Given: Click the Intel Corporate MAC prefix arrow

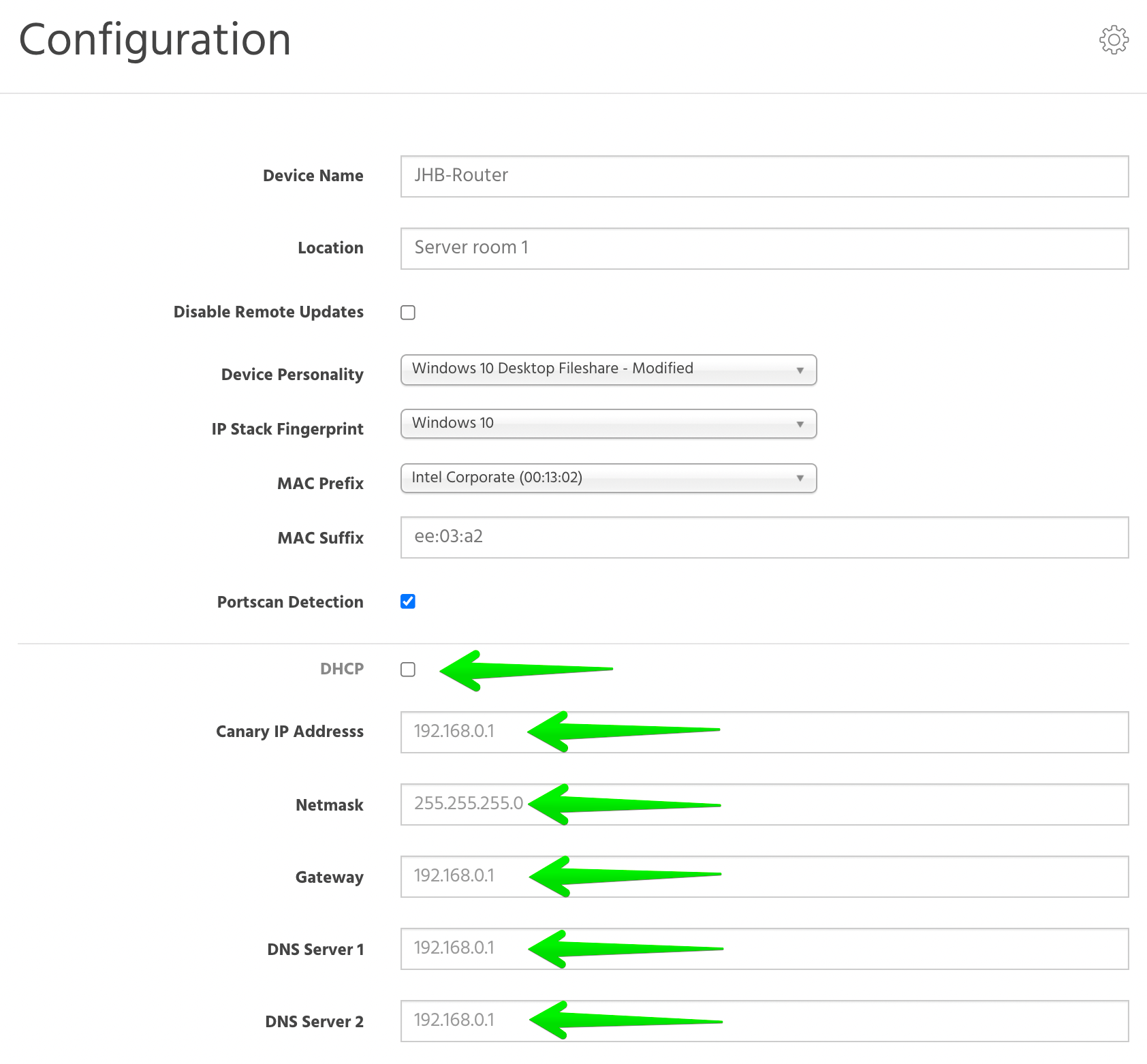Looking at the screenshot, I should [800, 478].
